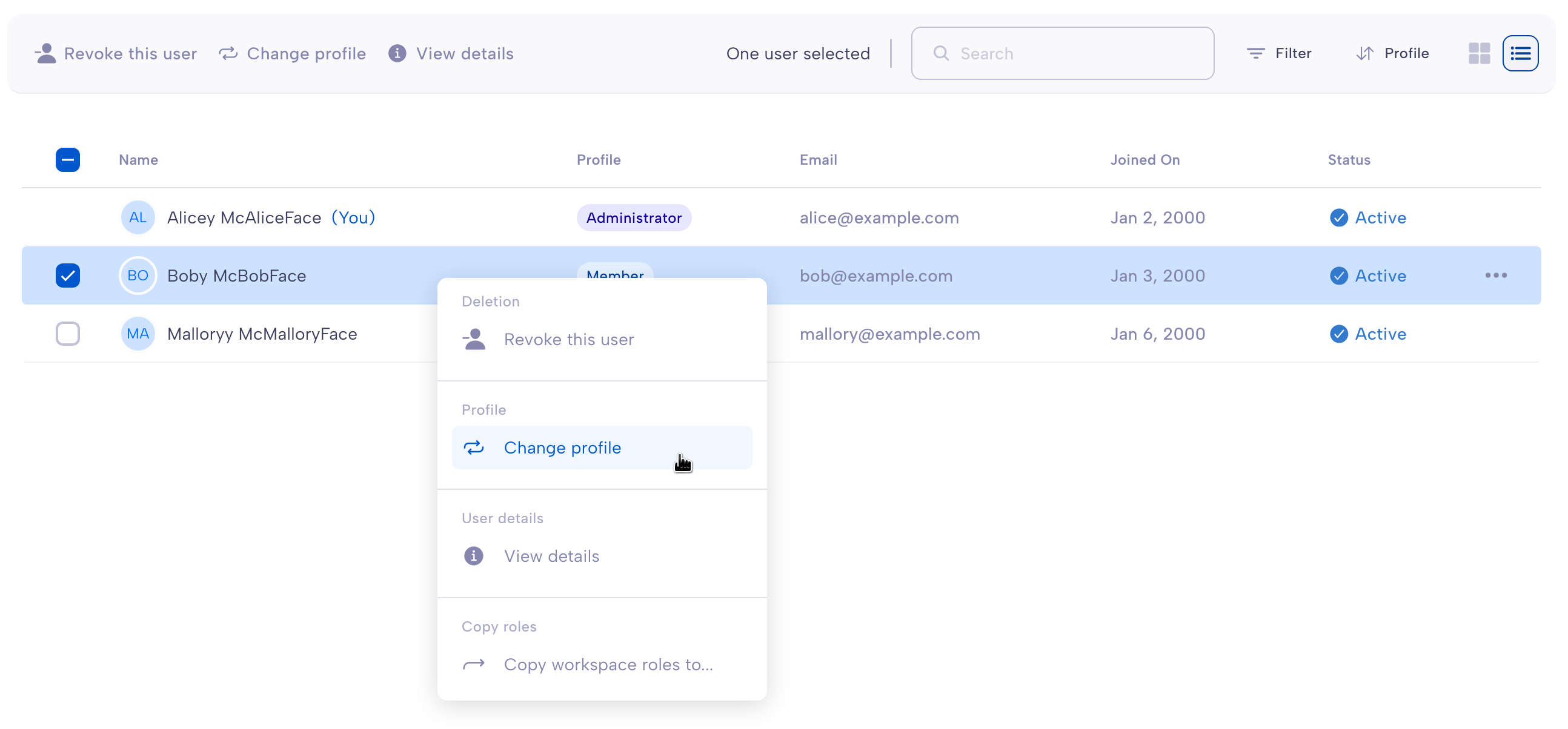Focus the Search input field
This screenshot has width=1568, height=729.
tap(1062, 53)
